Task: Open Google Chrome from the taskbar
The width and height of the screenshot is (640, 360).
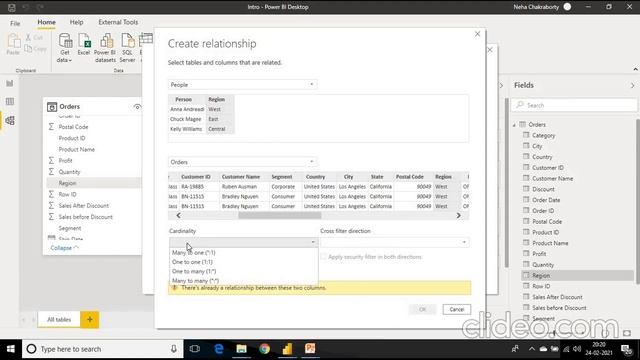Action: click(x=264, y=349)
